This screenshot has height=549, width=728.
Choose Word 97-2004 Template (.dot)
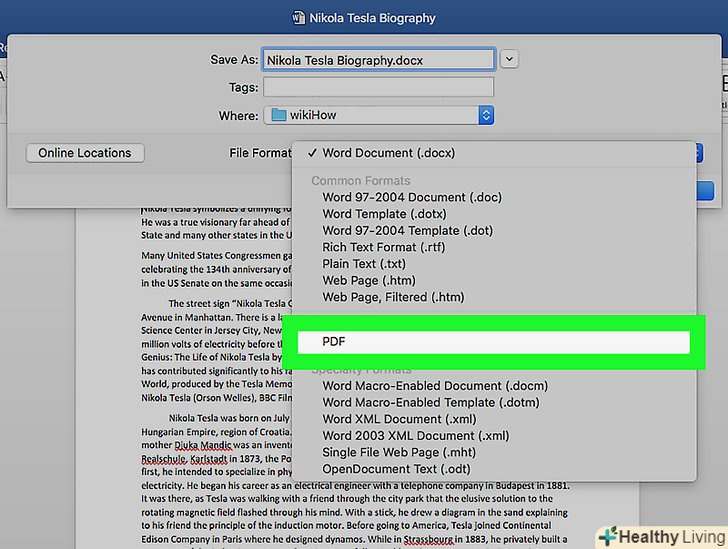click(494, 231)
